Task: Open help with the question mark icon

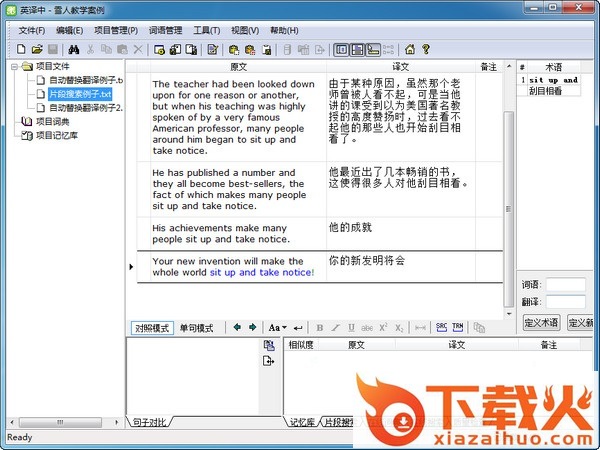Action: pos(426,49)
